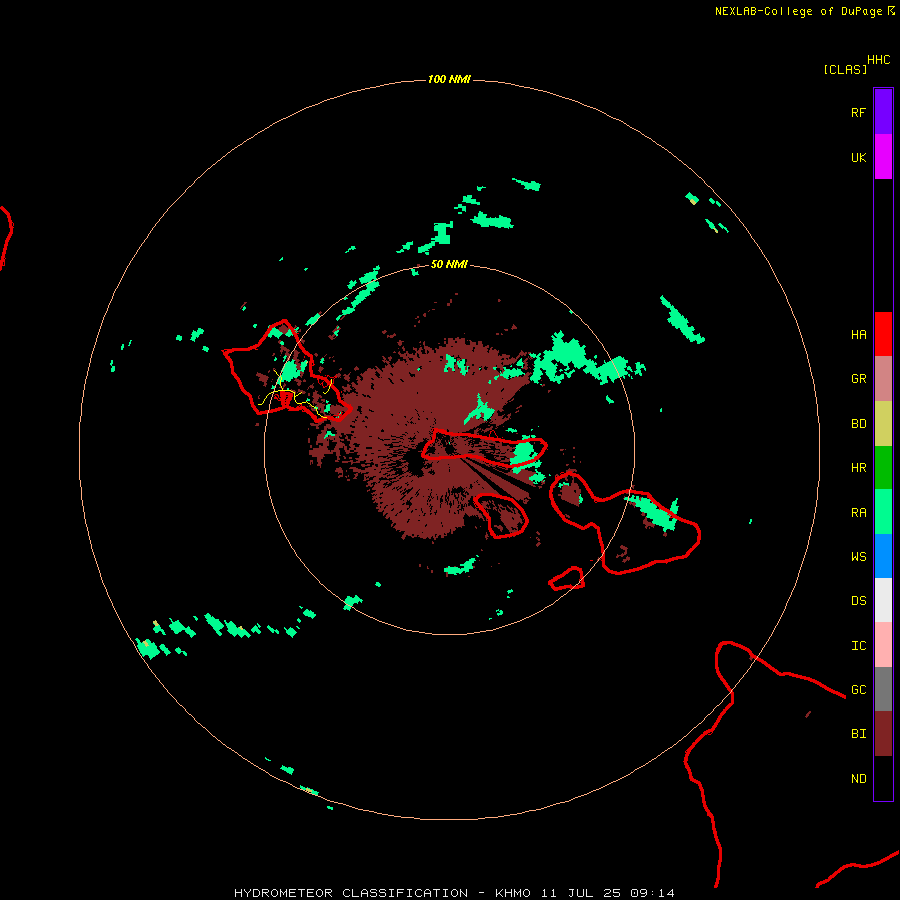Click the HA red legend swatch
900x900 pixels.
pos(883,334)
